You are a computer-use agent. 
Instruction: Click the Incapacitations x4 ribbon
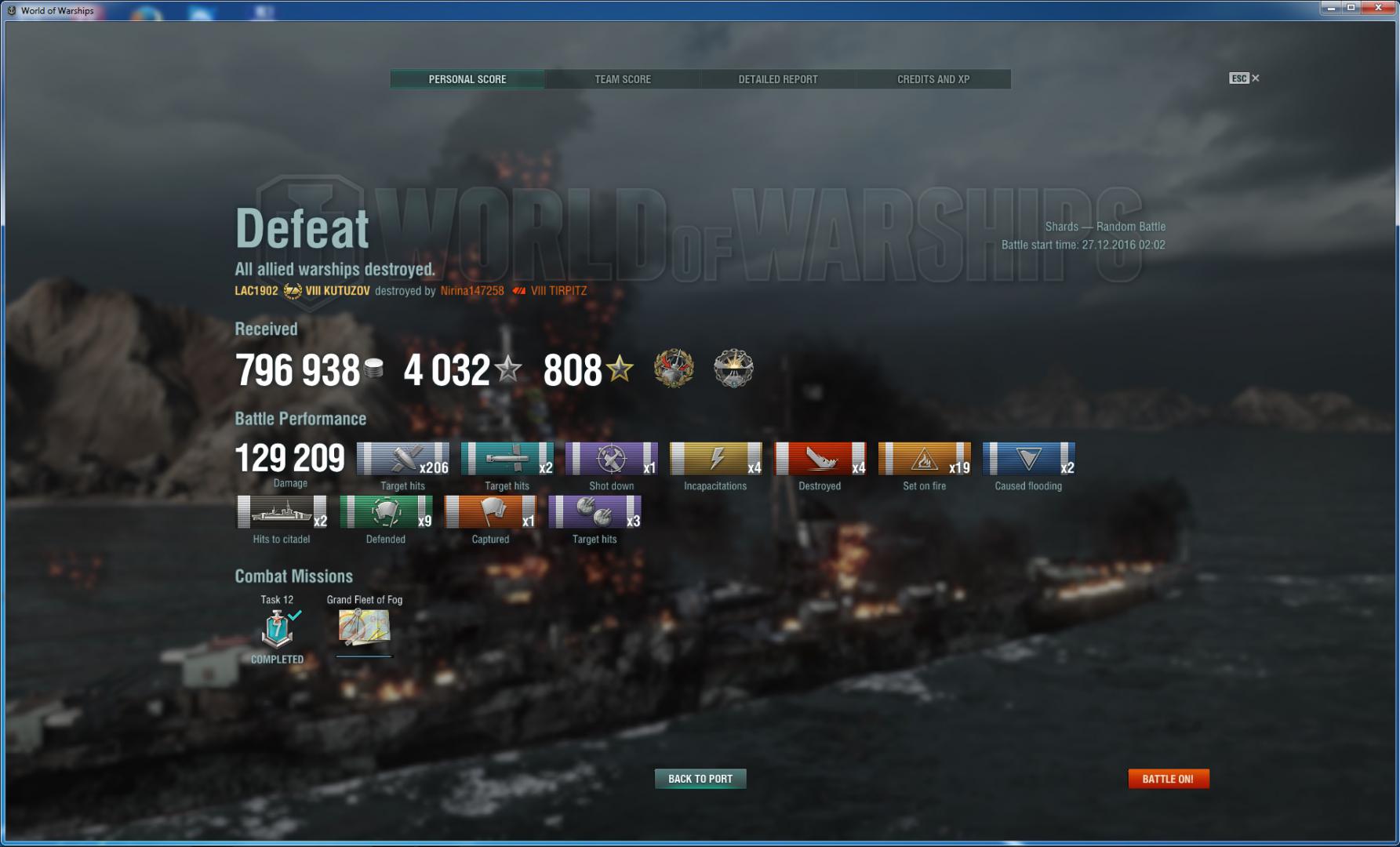coord(716,459)
